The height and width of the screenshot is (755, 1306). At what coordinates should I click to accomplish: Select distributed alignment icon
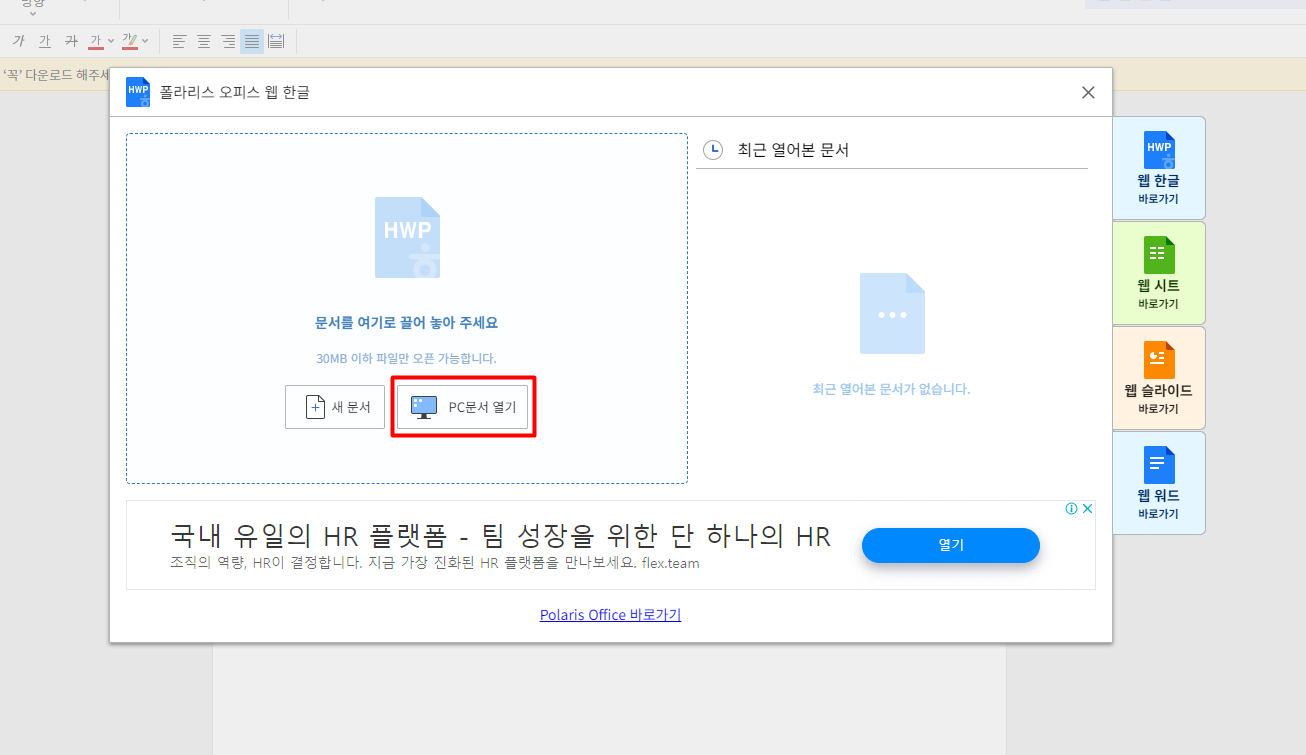tap(276, 41)
